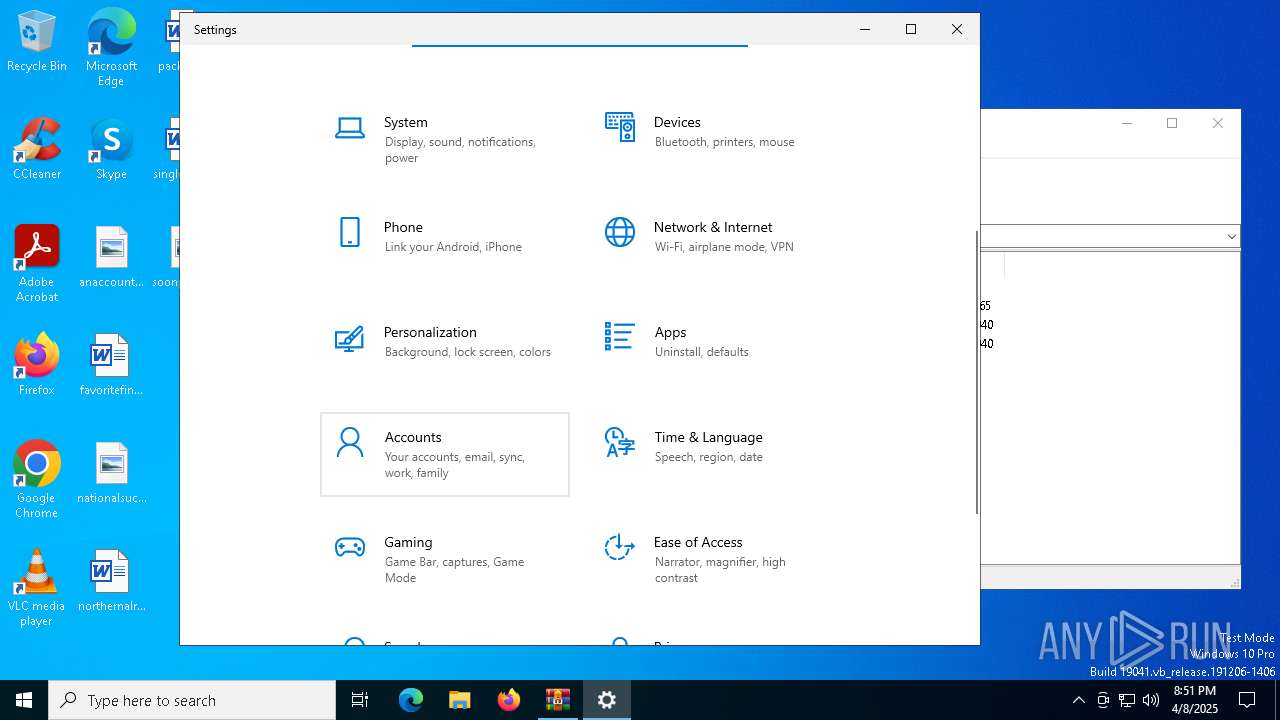The image size is (1280, 720).
Task: Open Firefox desktop shortcut
Action: 37,366
